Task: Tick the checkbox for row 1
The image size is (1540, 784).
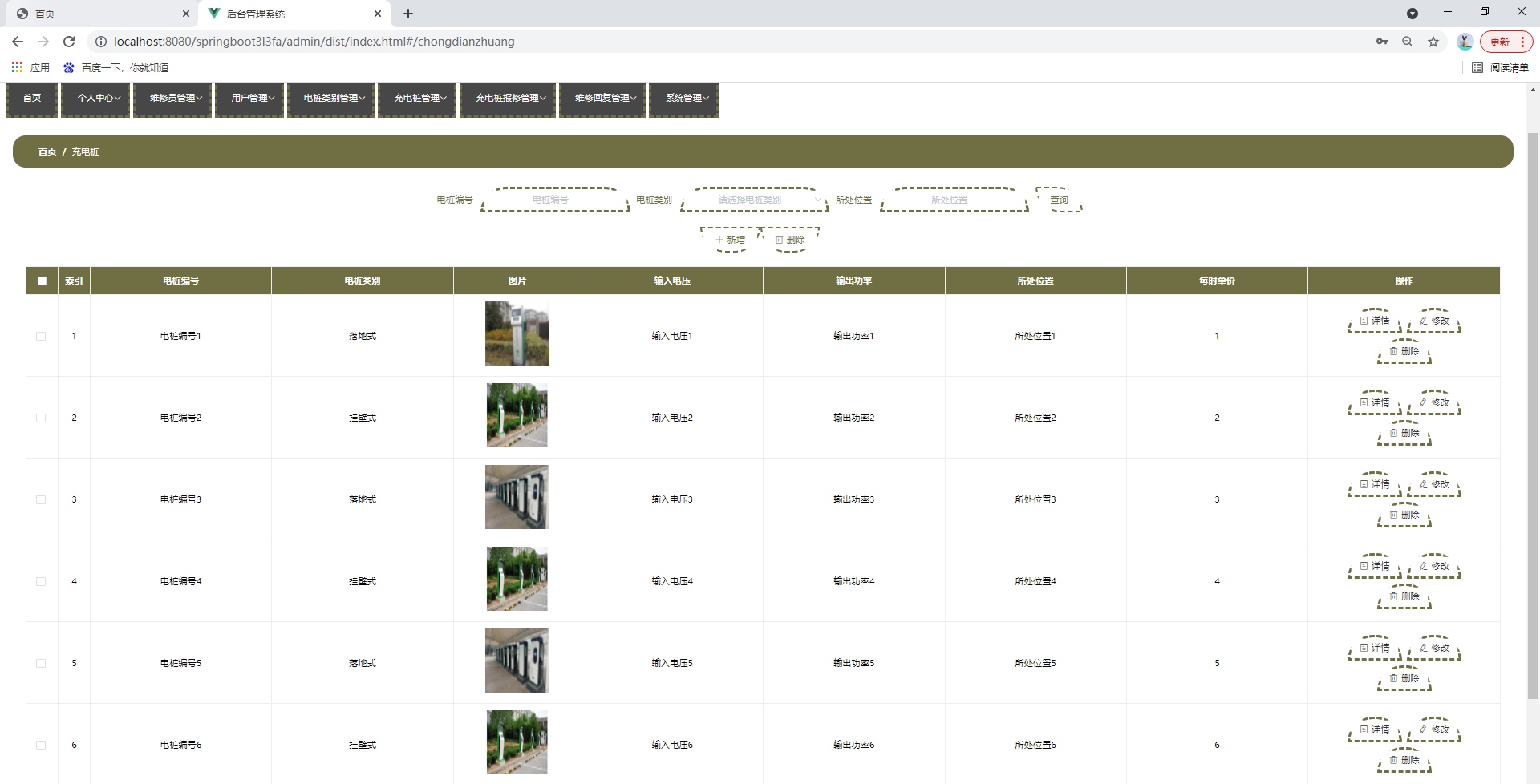Action: pos(41,336)
